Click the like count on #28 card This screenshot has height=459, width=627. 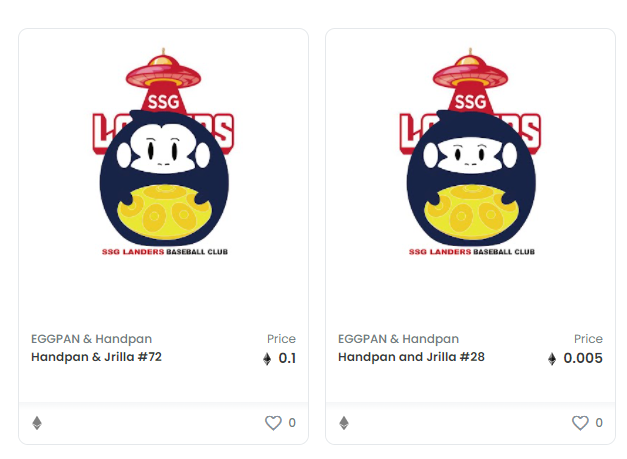click(599, 423)
